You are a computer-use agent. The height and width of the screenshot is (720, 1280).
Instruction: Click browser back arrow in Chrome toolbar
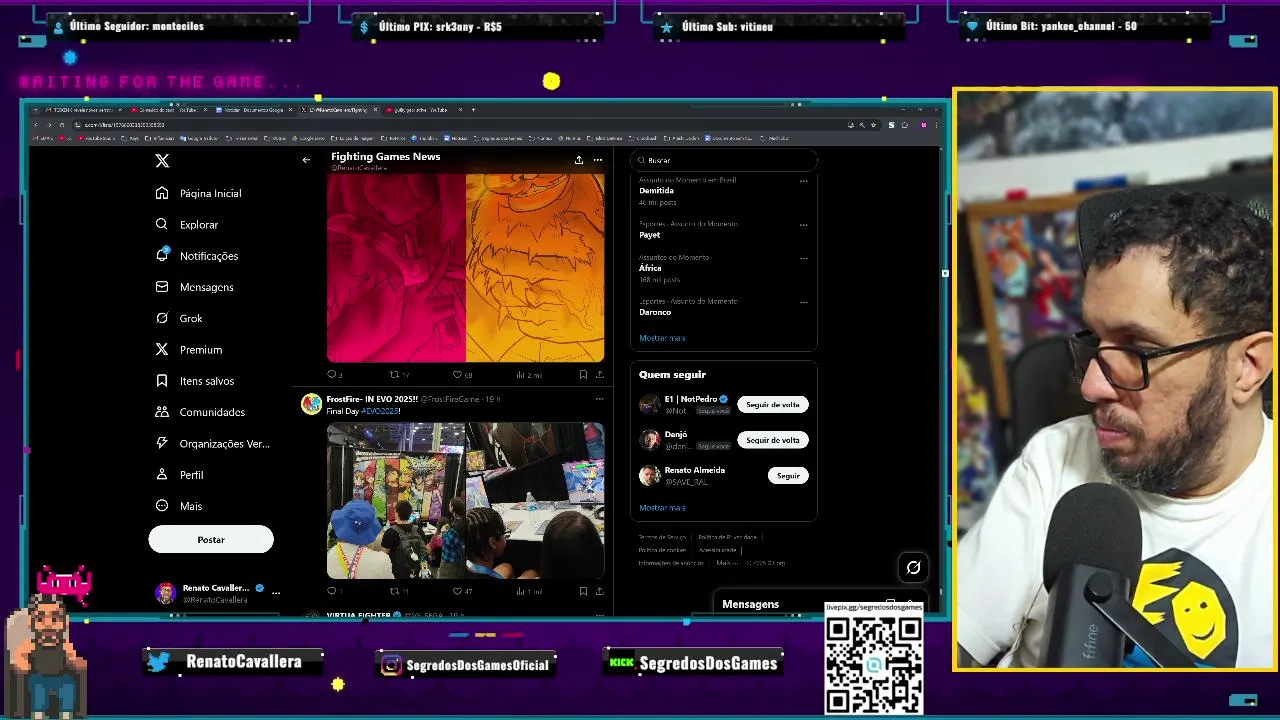coord(36,125)
